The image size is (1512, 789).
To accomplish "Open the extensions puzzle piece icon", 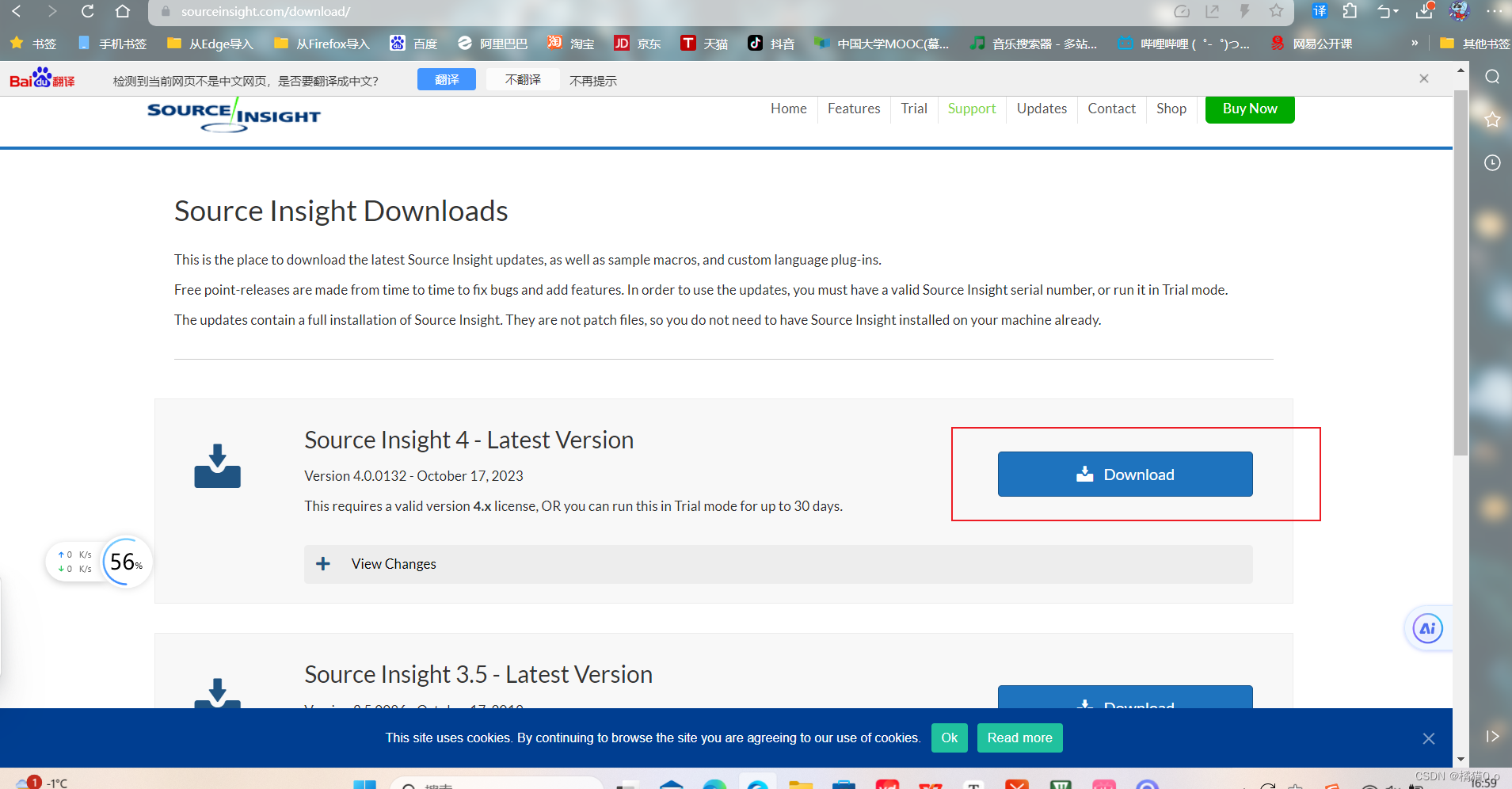I will tap(1350, 11).
